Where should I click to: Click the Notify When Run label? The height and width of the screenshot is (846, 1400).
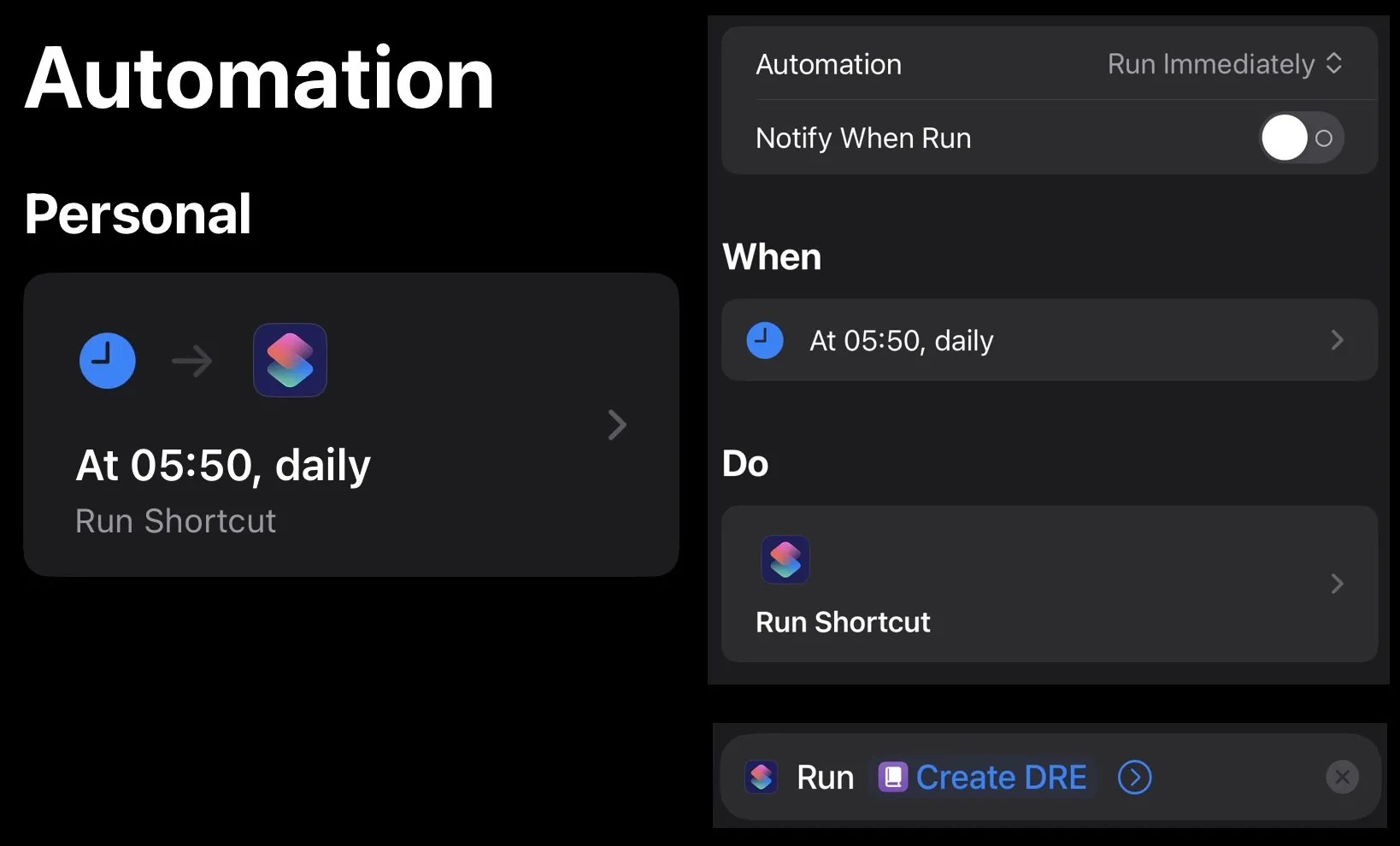point(863,138)
